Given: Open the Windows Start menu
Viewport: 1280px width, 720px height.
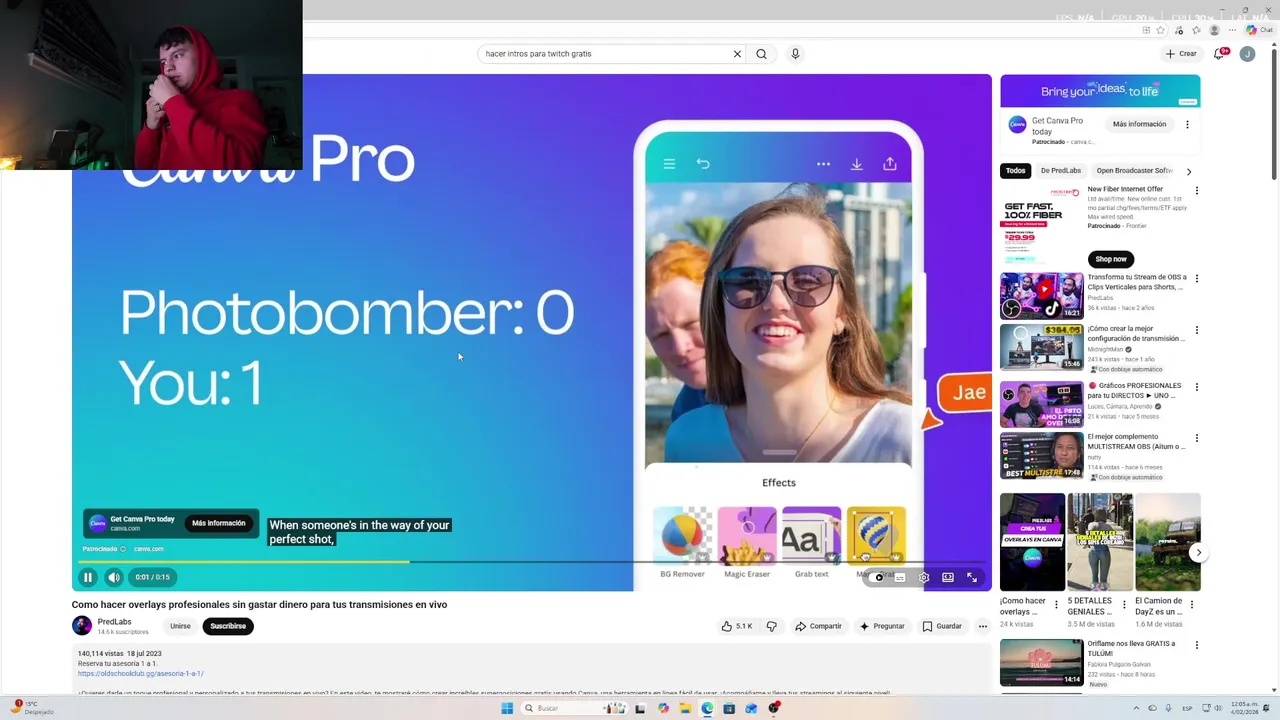Looking at the screenshot, I should coord(507,708).
